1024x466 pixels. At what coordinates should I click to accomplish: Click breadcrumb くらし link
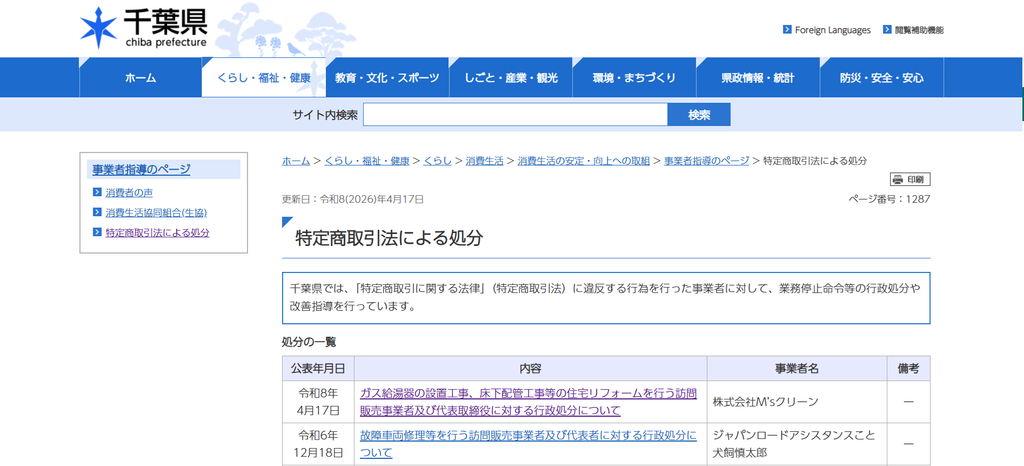click(438, 161)
